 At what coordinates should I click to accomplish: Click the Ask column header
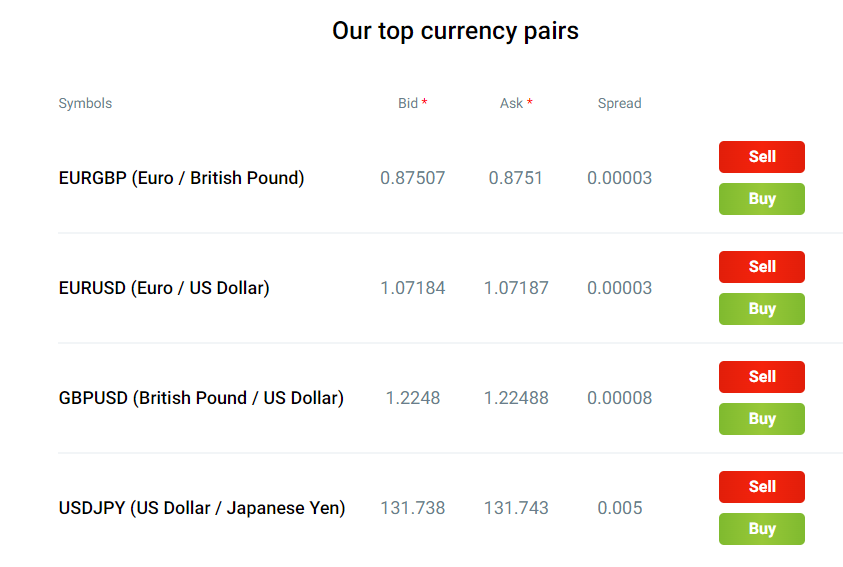[x=512, y=103]
